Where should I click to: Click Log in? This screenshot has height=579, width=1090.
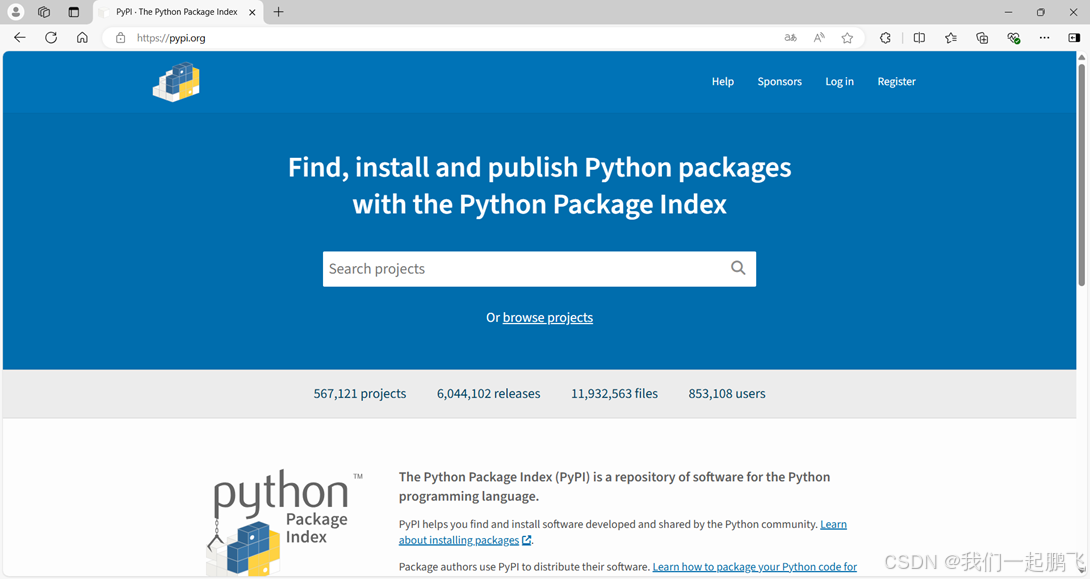click(839, 81)
